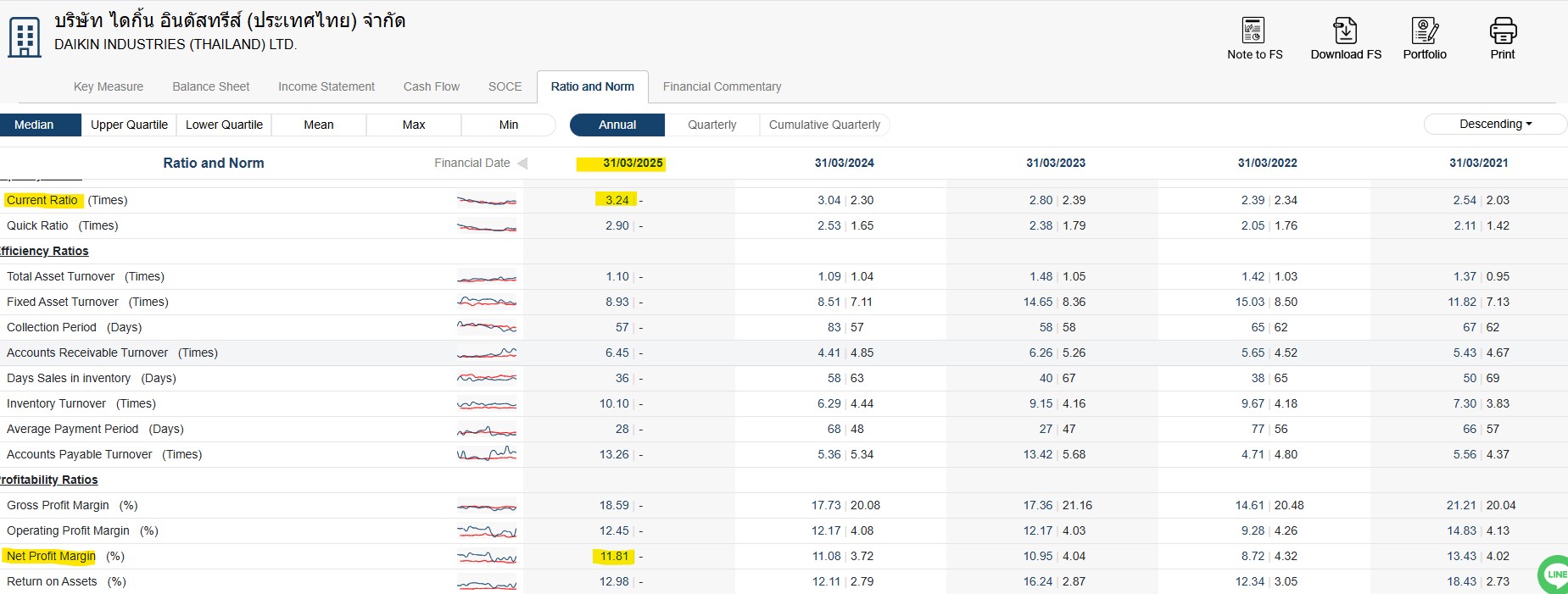Switch to Quarterly period view
The height and width of the screenshot is (594, 1568).
(711, 125)
